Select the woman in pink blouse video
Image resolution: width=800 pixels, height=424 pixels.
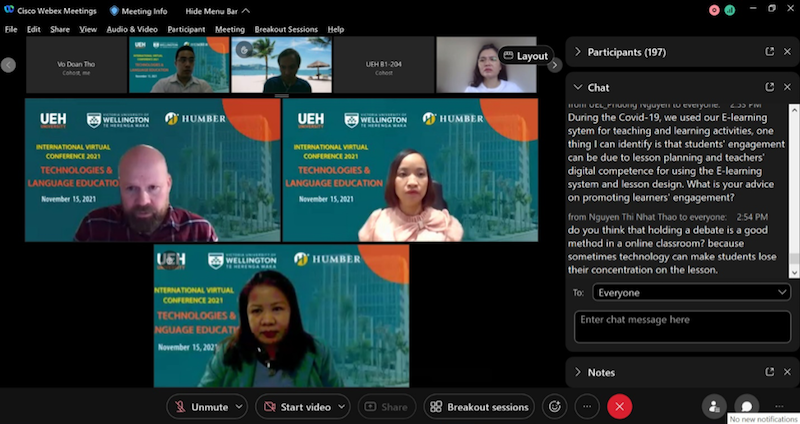(410, 170)
